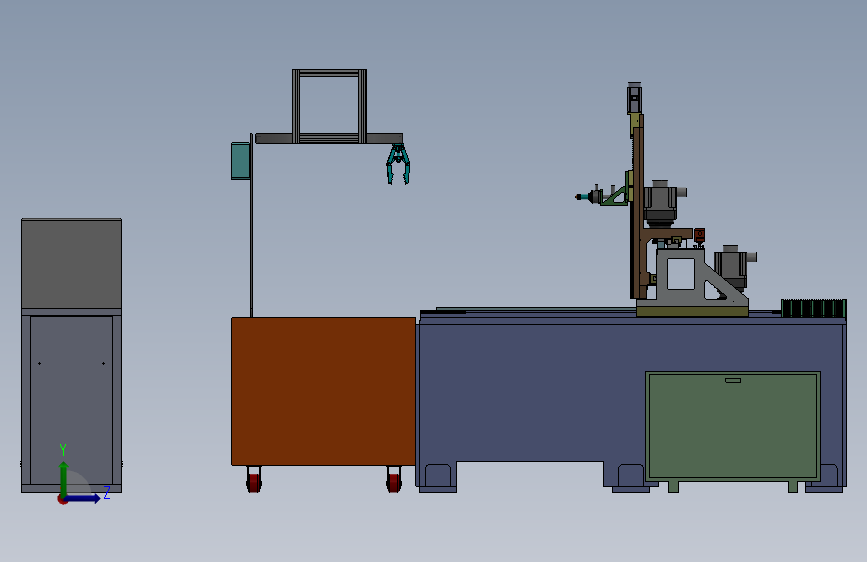The width and height of the screenshot is (867, 562).
Task: Select the small red sensor block
Action: pyautogui.click(x=699, y=235)
